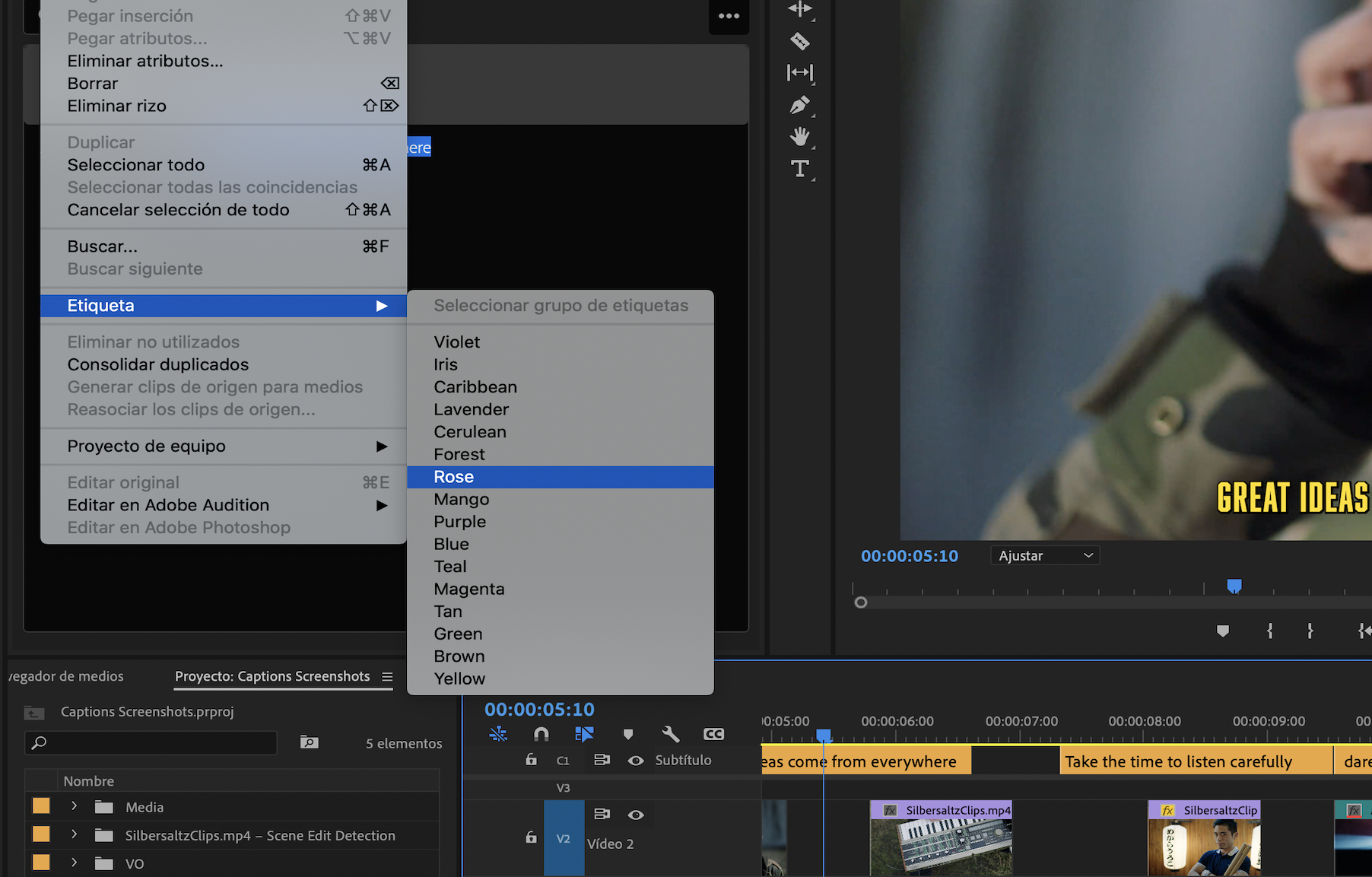Toggle lock on the V2 track
Screen dimensions: 1372x877
tap(531, 837)
